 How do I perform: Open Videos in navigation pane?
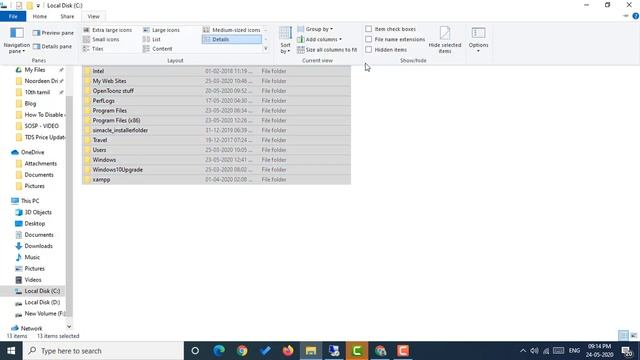[33, 280]
